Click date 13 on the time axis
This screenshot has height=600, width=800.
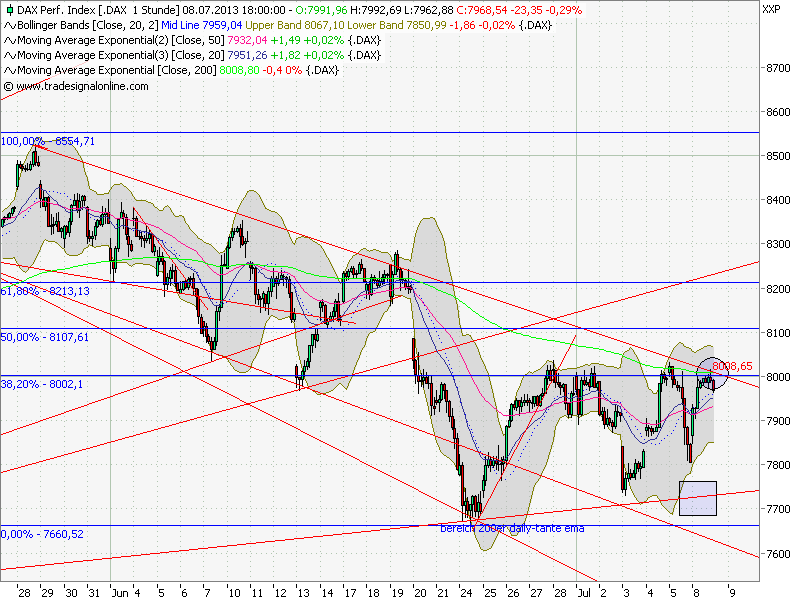click(x=304, y=593)
